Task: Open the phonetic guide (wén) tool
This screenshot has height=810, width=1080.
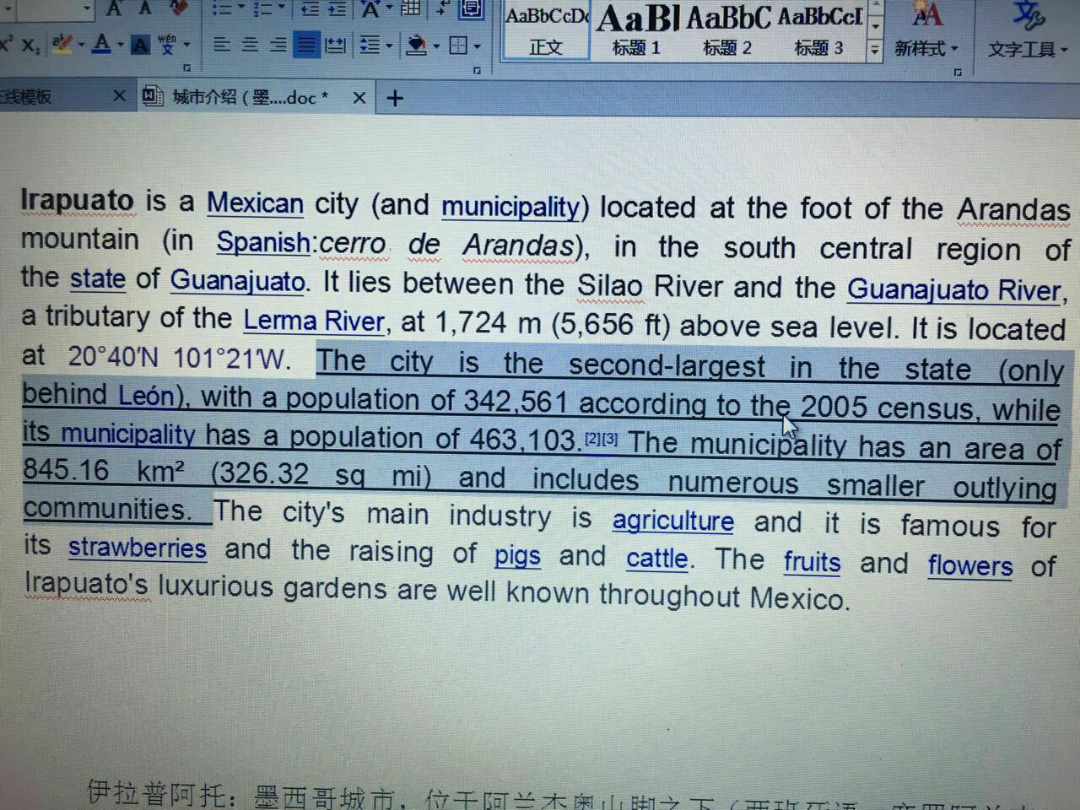Action: tap(167, 45)
